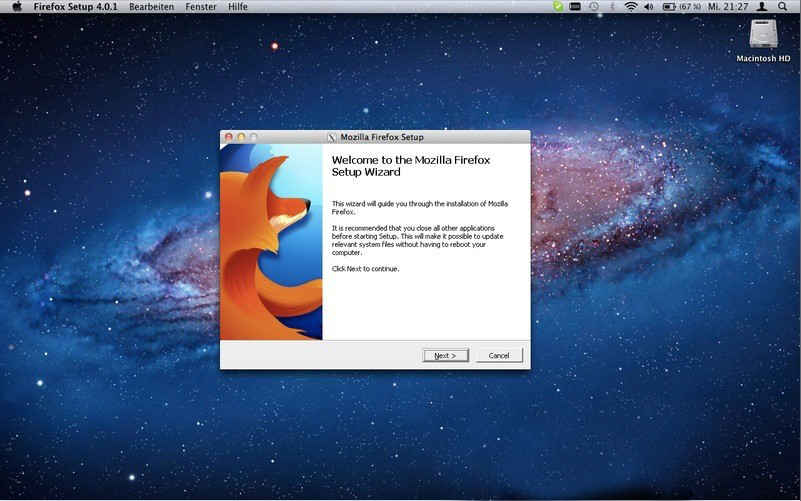This screenshot has height=501, width=801.
Task: Click the Bluetooth icon in menu bar
Action: click(x=611, y=7)
